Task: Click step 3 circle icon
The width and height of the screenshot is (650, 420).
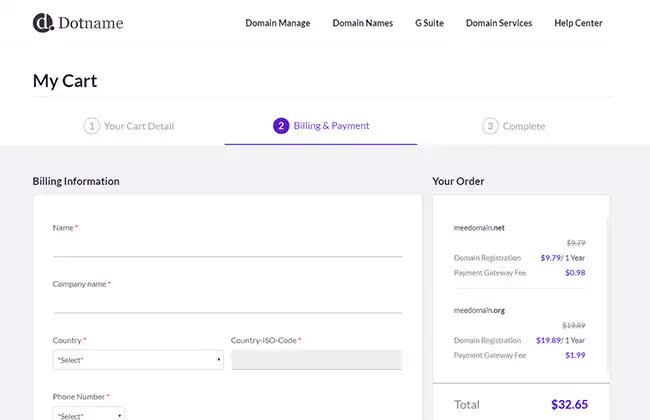Action: pyautogui.click(x=490, y=126)
